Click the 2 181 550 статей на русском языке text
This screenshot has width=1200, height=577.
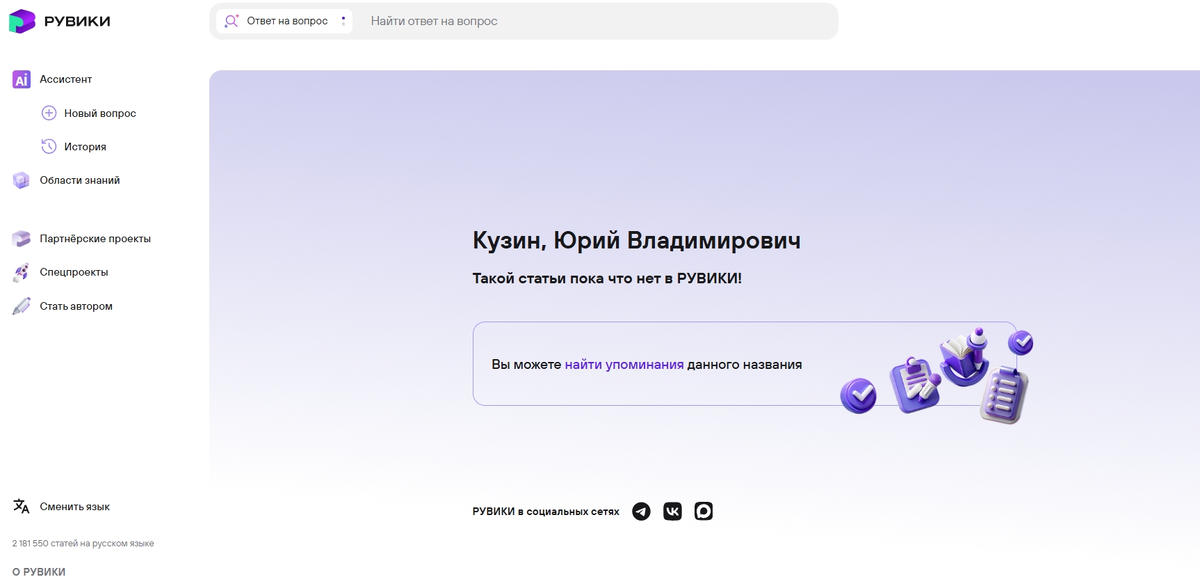click(83, 543)
